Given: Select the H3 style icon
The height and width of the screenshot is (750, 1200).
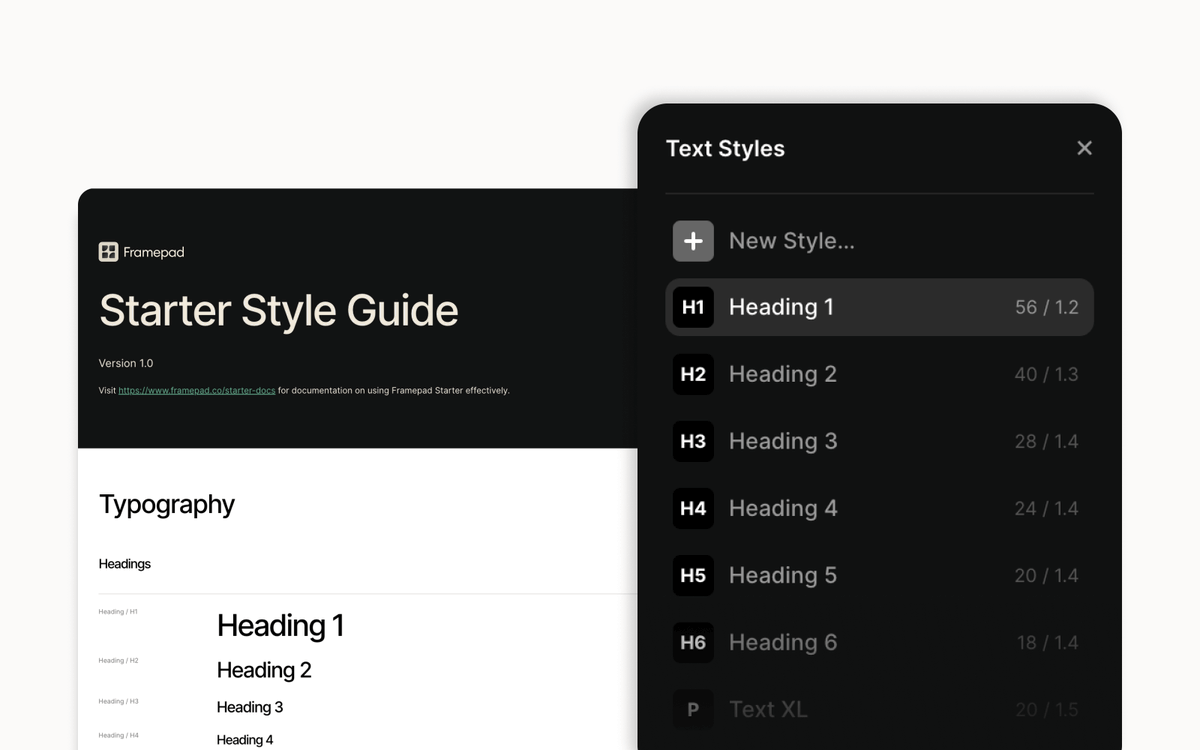Looking at the screenshot, I should click(693, 441).
